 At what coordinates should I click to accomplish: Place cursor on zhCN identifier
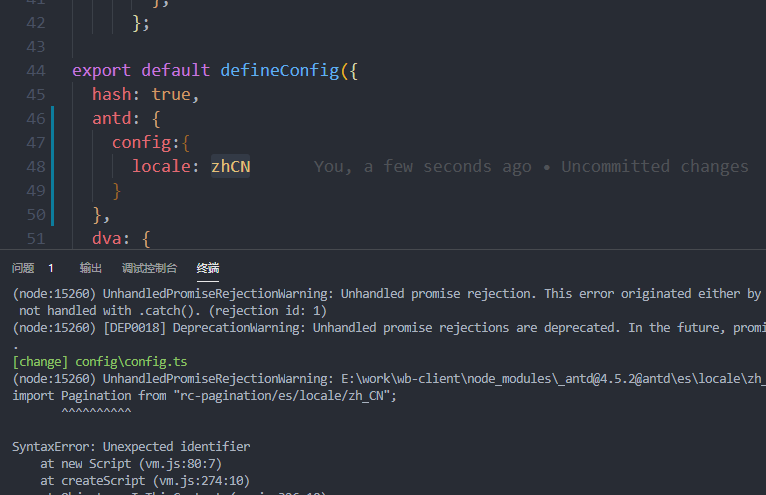click(x=231, y=167)
